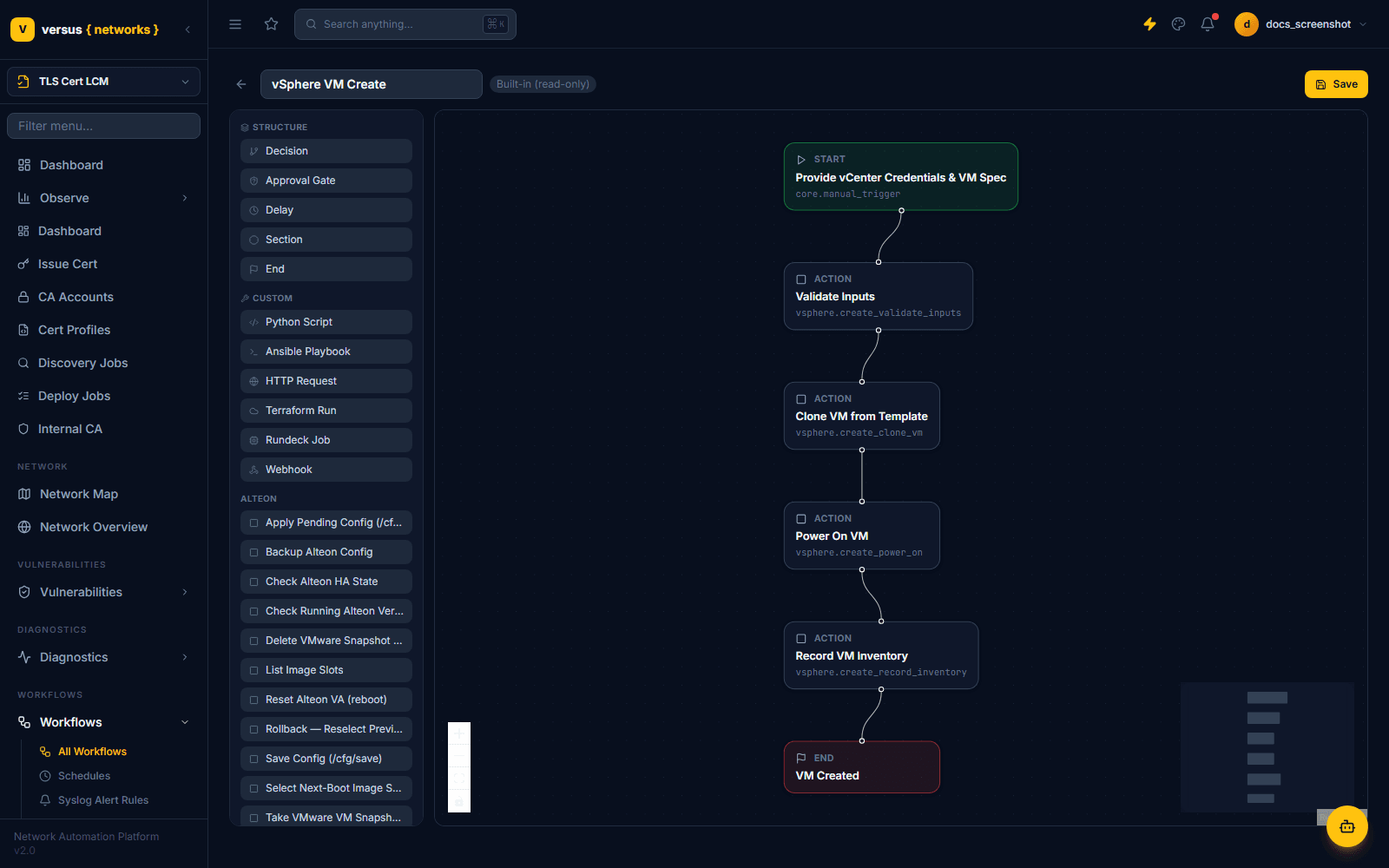This screenshot has width=1389, height=868.
Task: Select All Workflows in sidebar
Action: 92,752
